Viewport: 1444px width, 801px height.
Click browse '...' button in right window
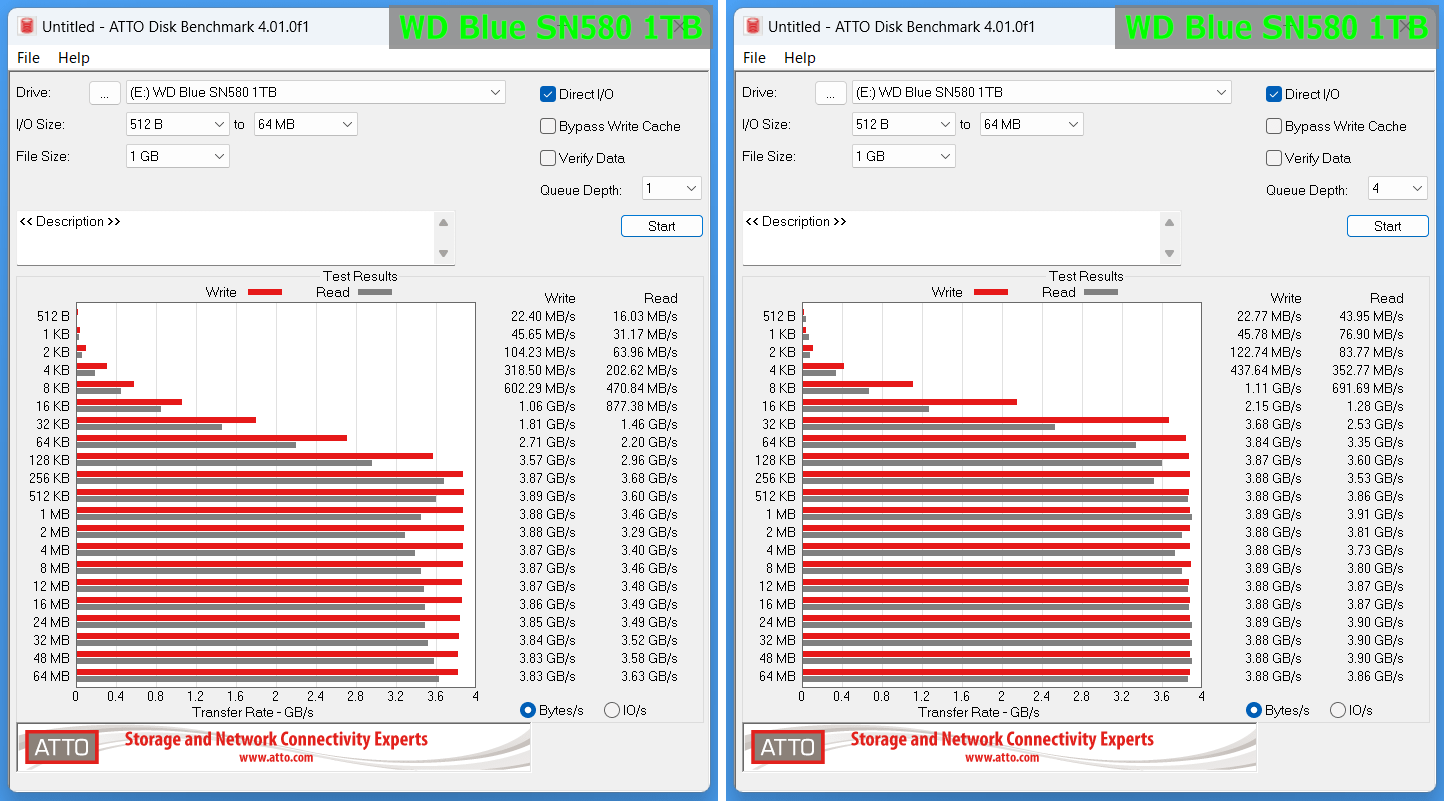coord(831,93)
